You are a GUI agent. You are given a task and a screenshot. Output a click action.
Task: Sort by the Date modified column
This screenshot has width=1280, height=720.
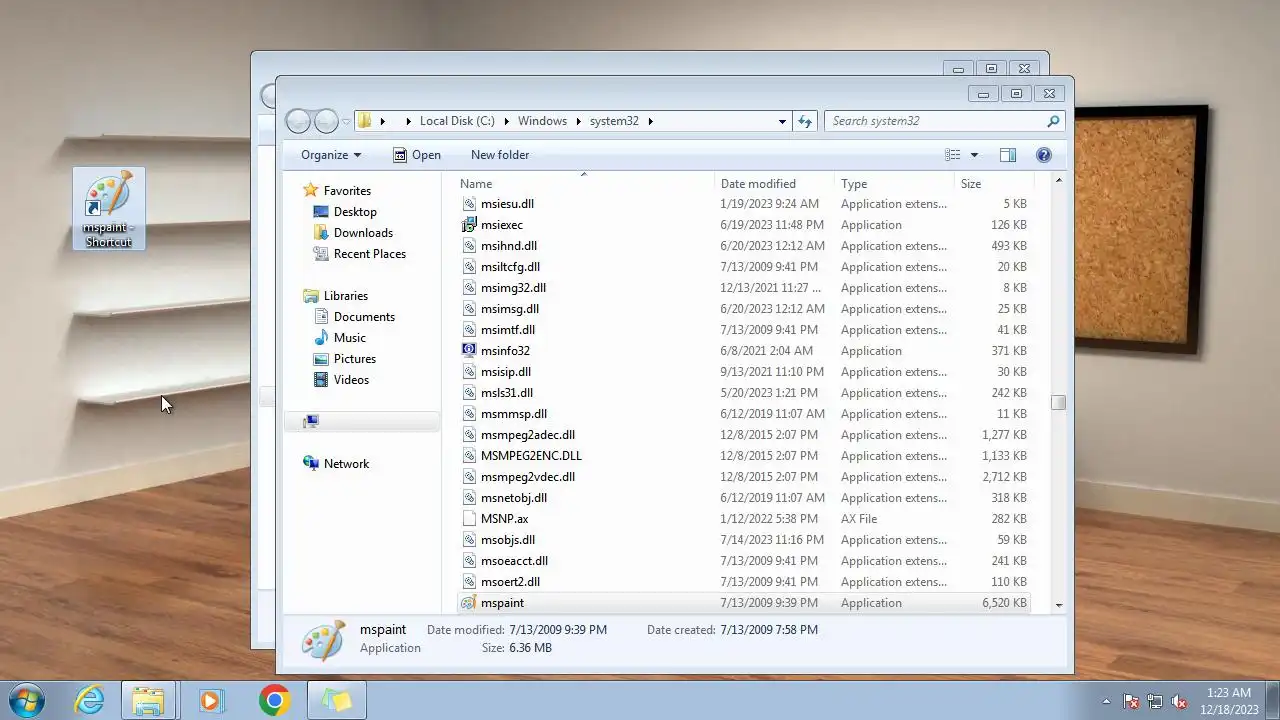click(775, 184)
